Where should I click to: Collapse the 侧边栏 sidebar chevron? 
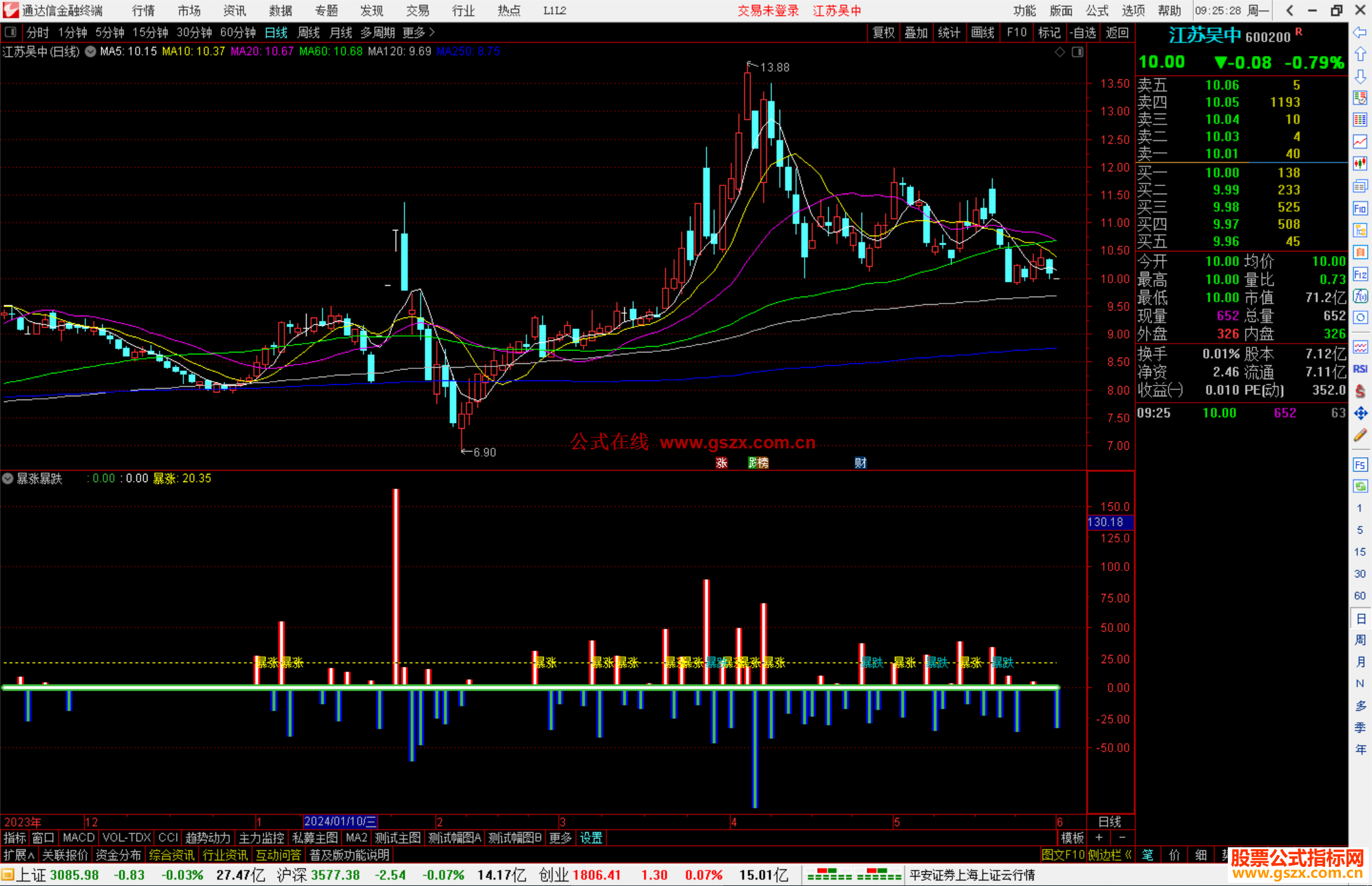1128,855
